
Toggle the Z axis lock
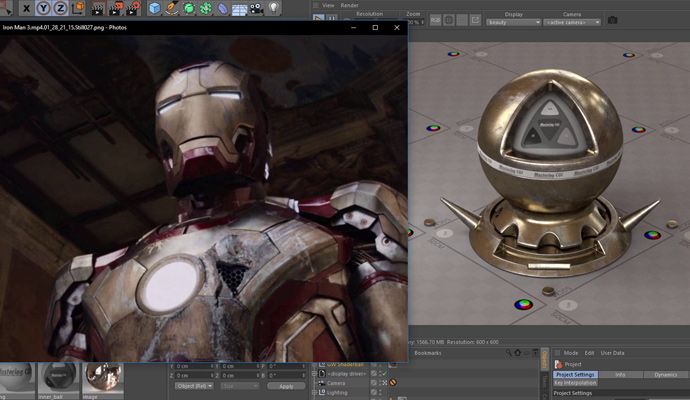point(61,8)
